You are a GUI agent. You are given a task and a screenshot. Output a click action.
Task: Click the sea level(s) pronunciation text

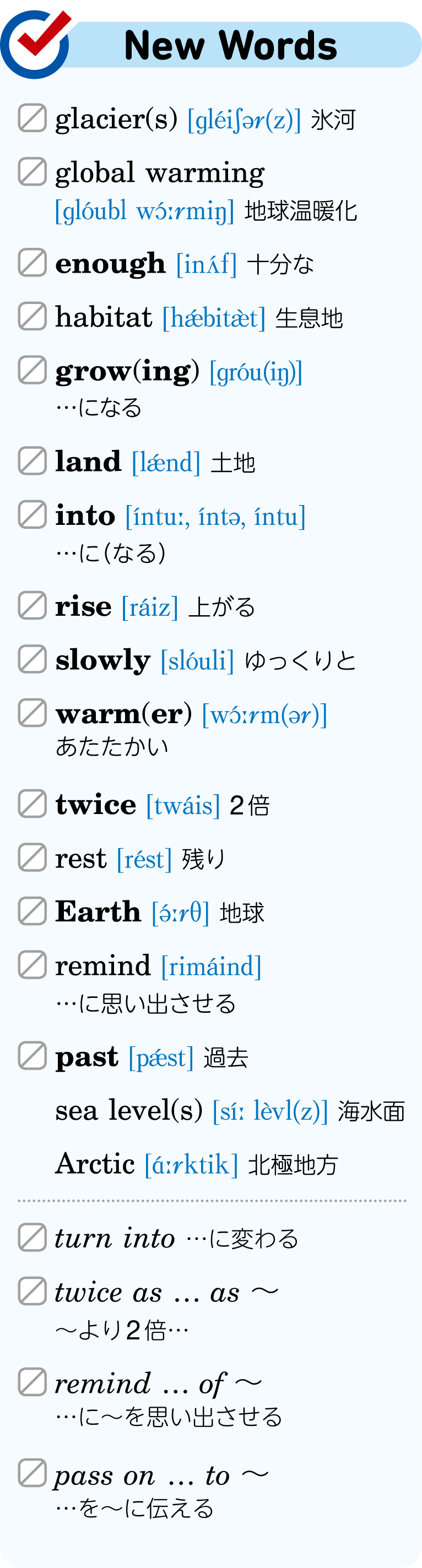coord(270,1111)
